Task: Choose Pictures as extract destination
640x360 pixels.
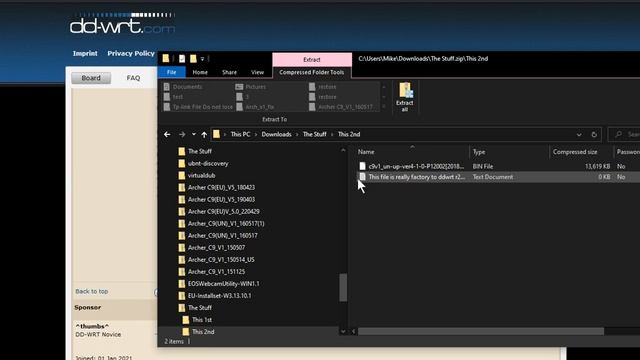Action: click(x=251, y=87)
